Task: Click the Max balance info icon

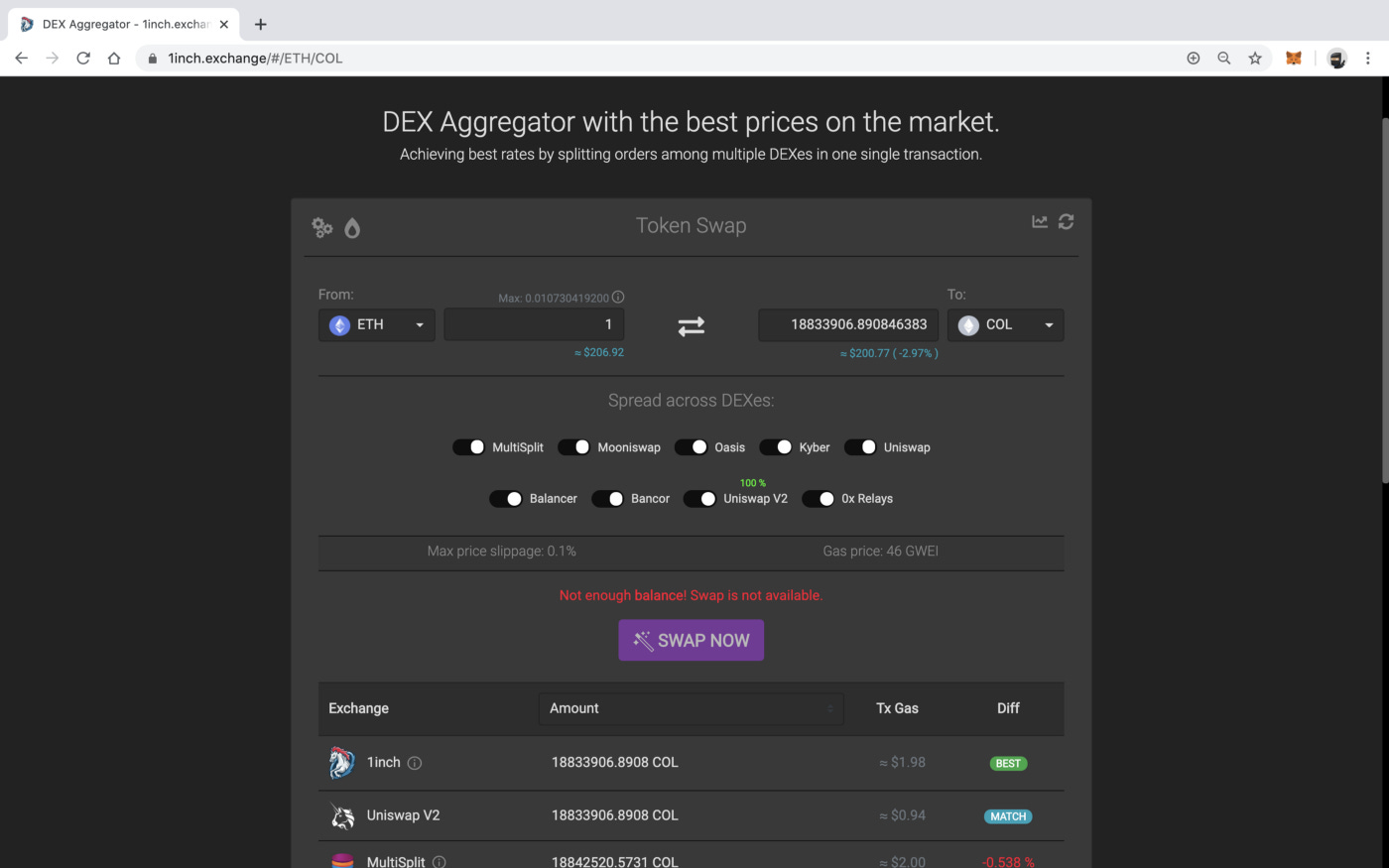Action: pos(618,298)
